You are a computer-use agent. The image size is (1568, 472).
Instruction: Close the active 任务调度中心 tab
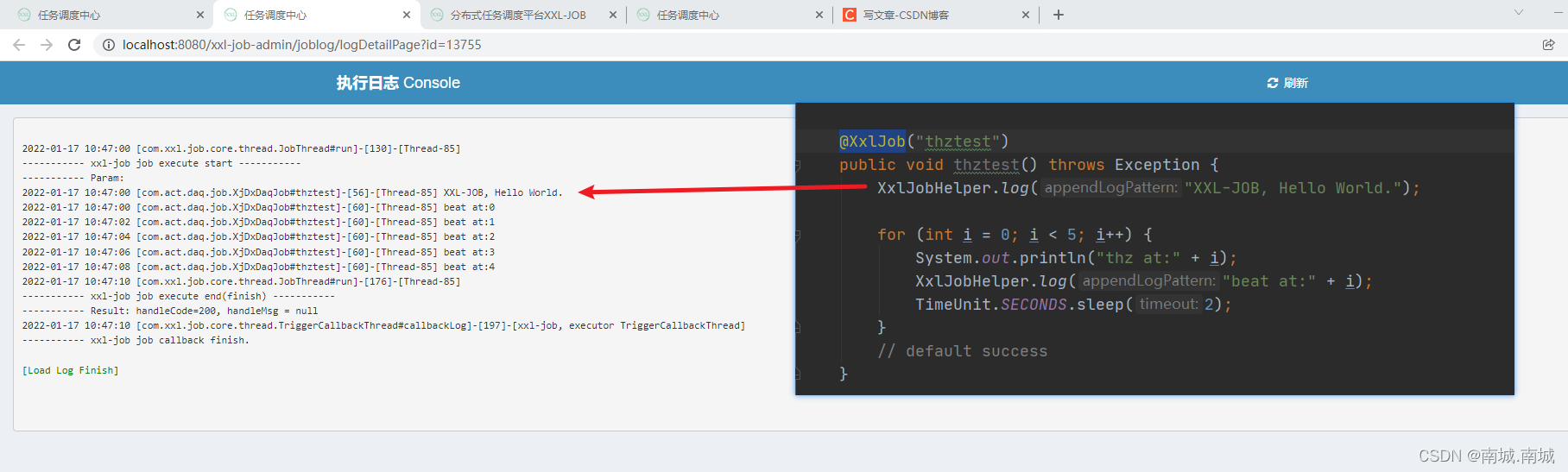click(x=407, y=15)
